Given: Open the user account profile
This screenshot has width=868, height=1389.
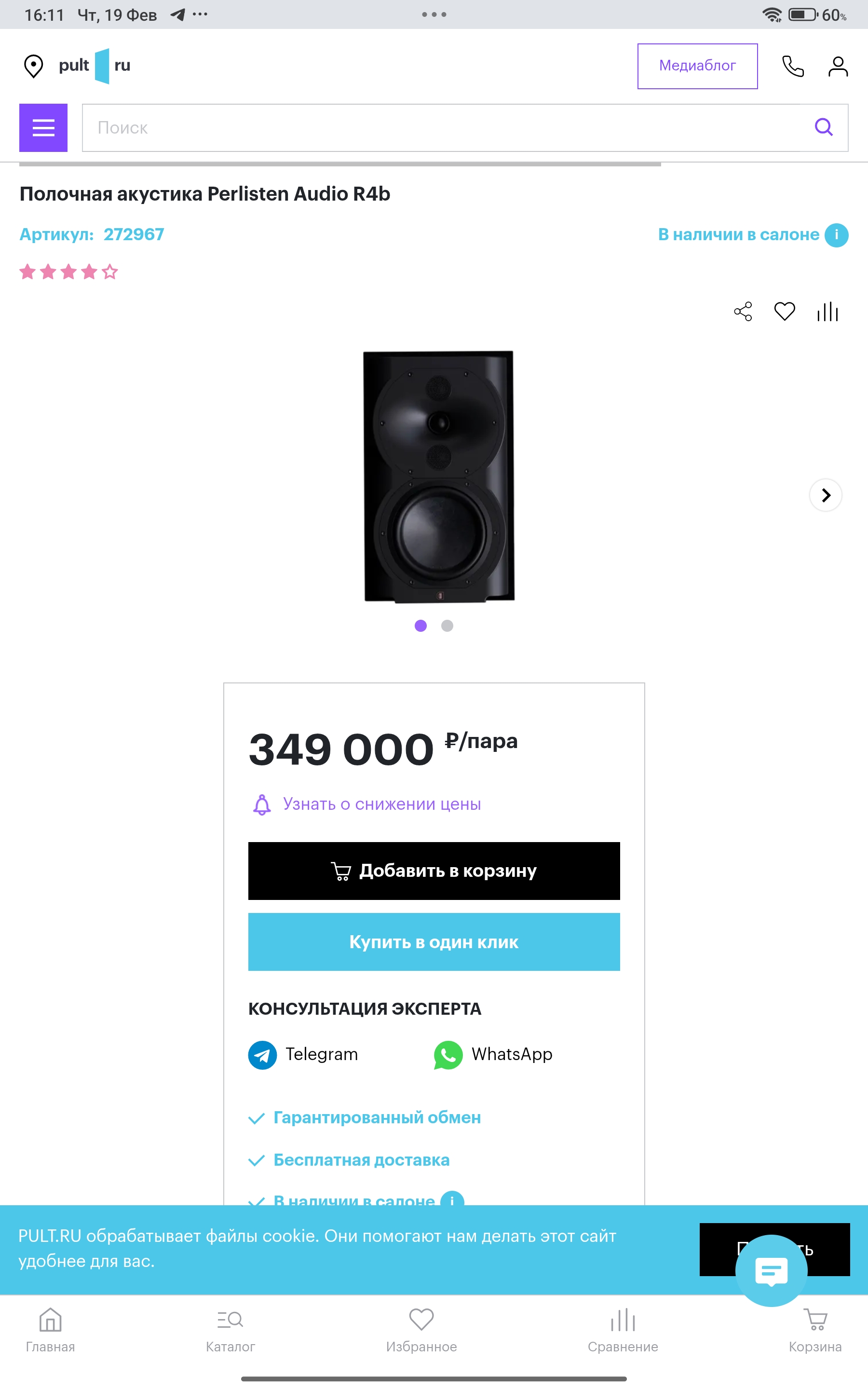Looking at the screenshot, I should click(x=838, y=67).
